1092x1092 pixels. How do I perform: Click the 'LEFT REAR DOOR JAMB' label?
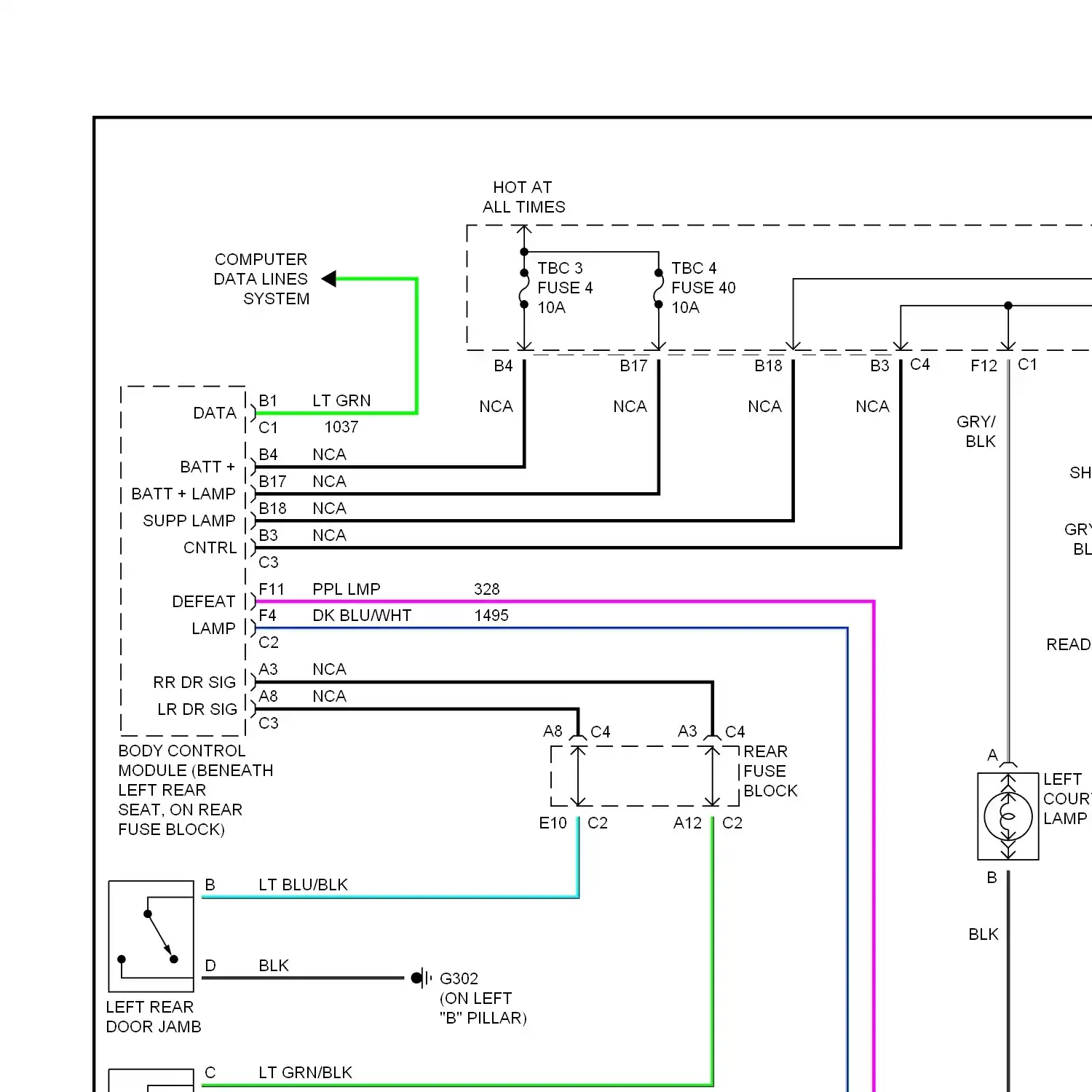(x=154, y=1016)
